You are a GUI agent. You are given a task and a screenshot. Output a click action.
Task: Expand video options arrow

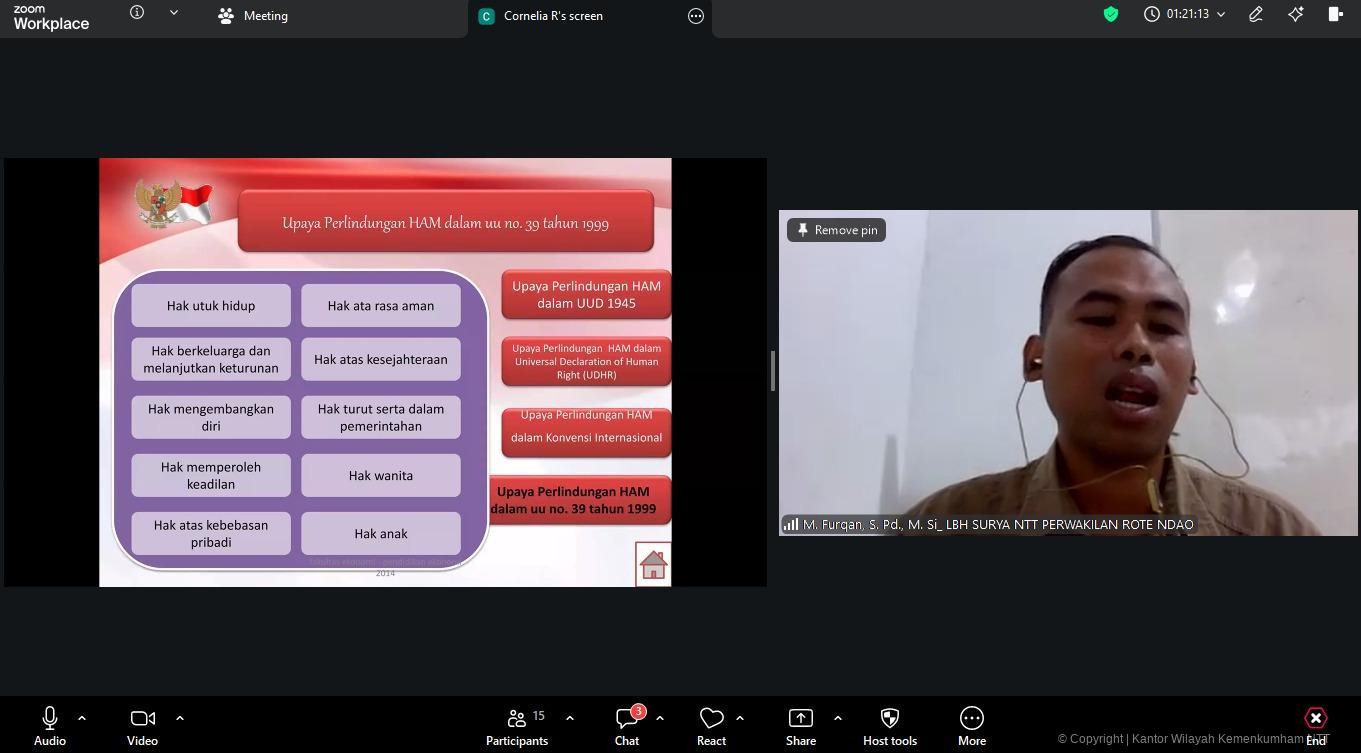(x=180, y=718)
